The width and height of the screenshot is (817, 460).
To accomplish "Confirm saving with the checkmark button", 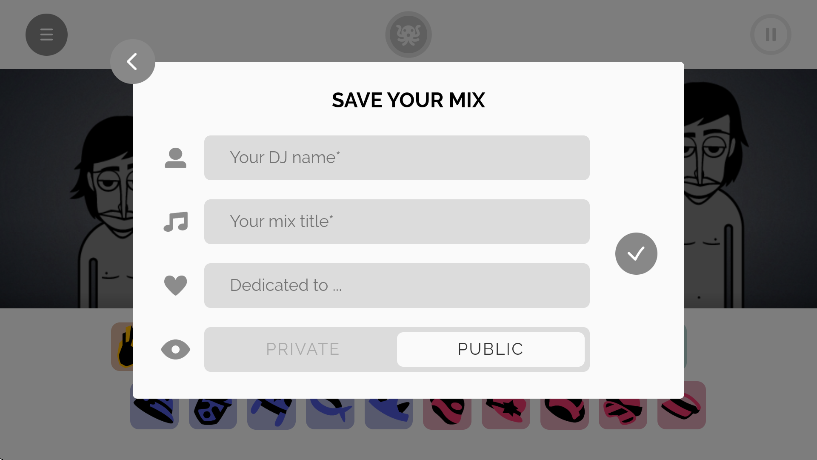I will pyautogui.click(x=636, y=254).
